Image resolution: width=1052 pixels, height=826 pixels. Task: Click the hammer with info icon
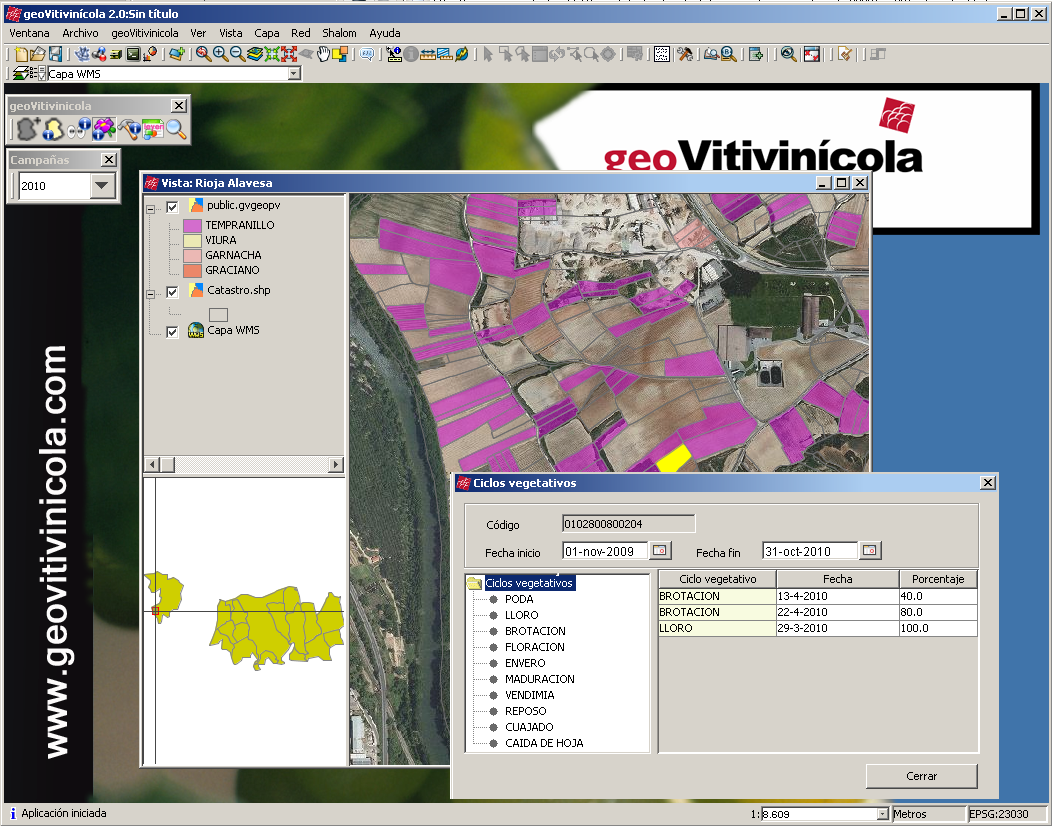pyautogui.click(x=128, y=128)
